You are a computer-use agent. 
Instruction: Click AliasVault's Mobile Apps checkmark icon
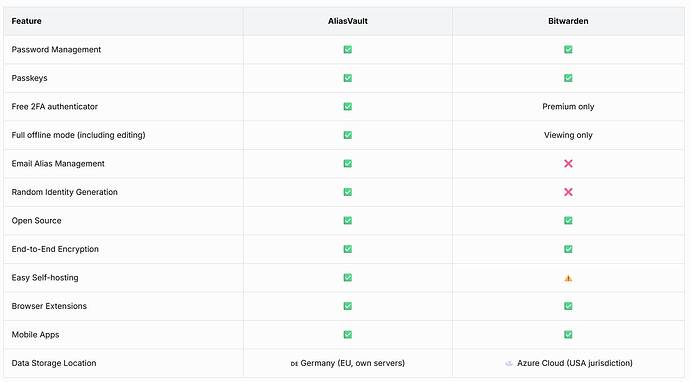348,334
